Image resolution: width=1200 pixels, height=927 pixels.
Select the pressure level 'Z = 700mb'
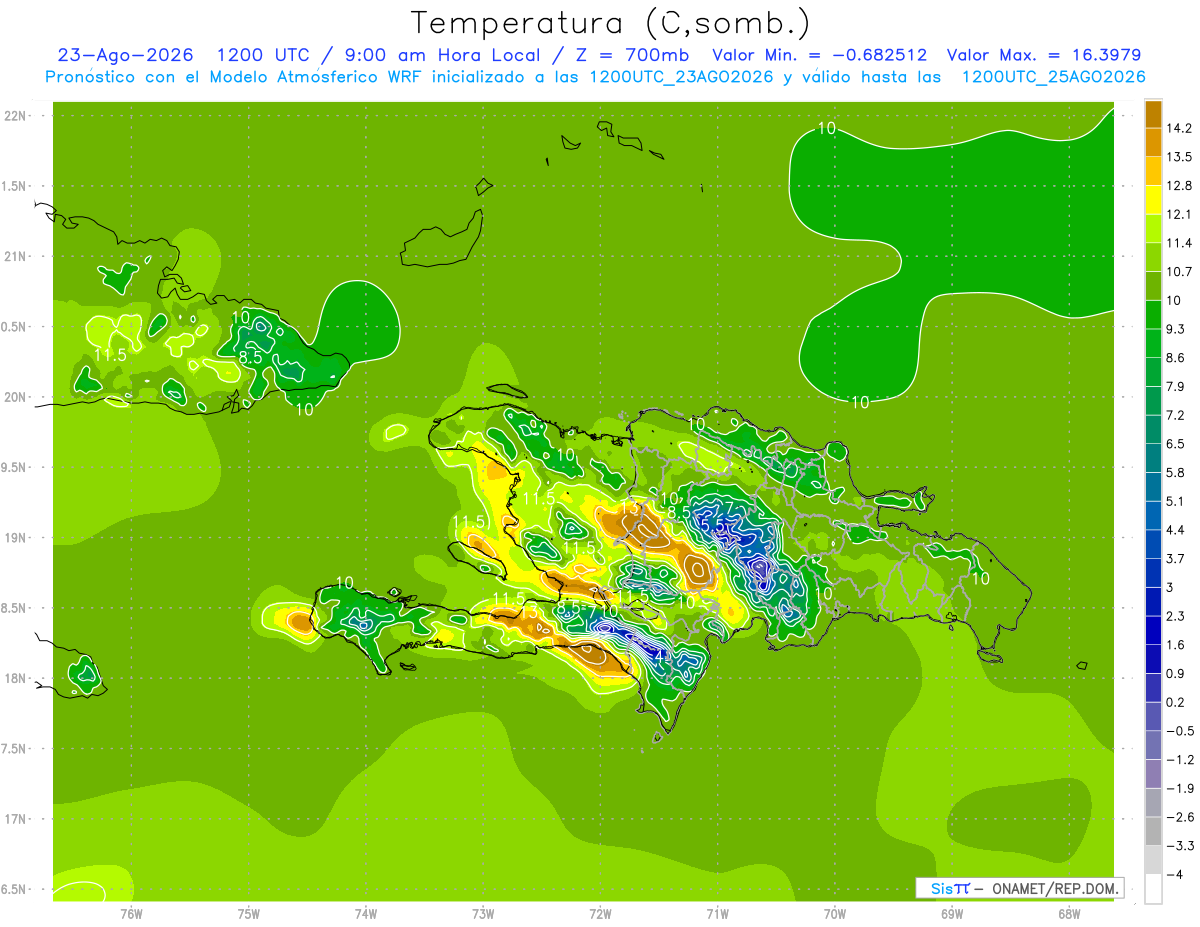click(635, 55)
